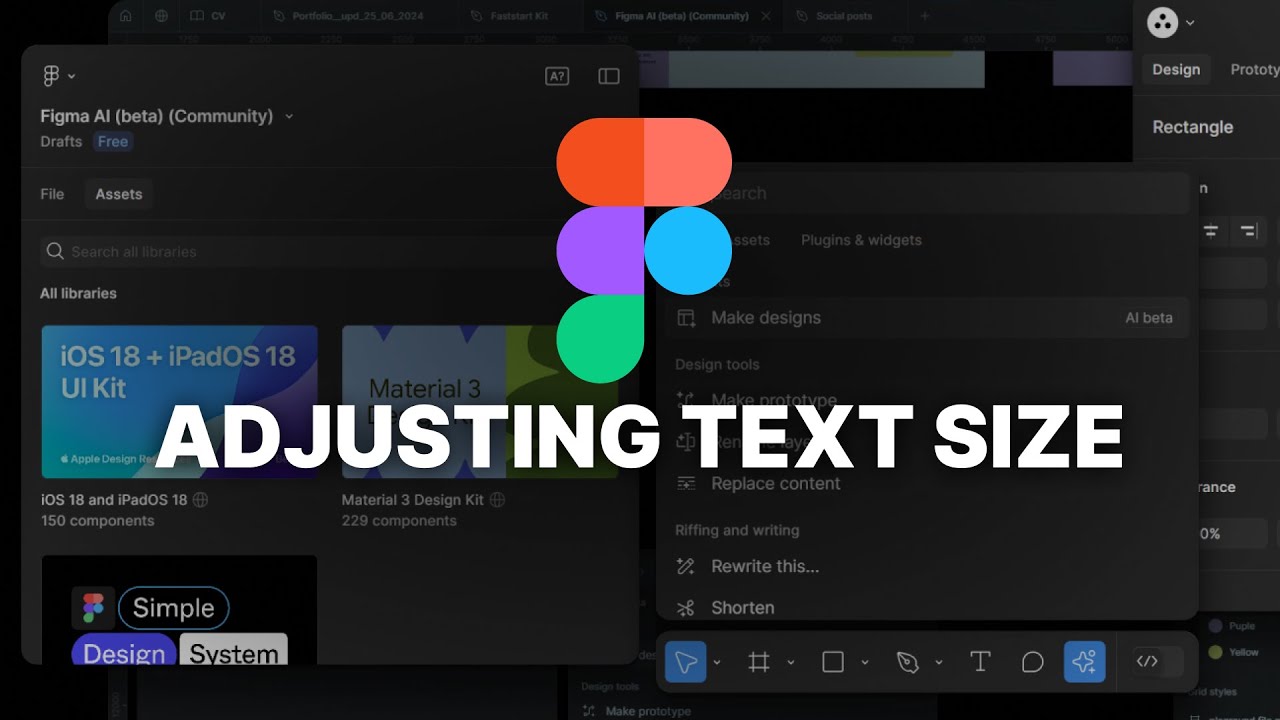
Task: Switch to the File tab
Action: click(52, 194)
